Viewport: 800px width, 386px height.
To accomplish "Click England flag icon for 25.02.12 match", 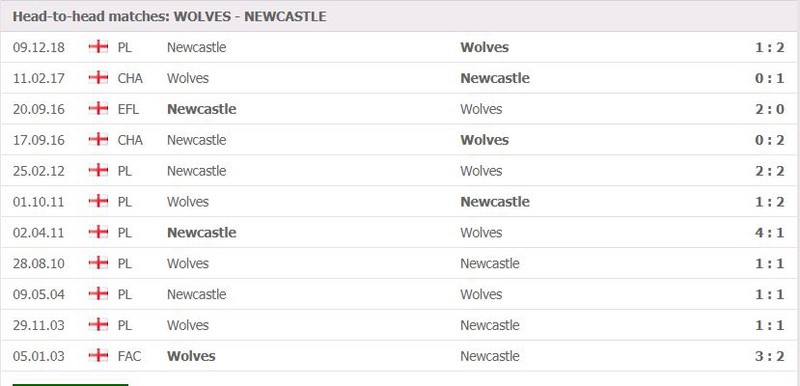I will click(x=98, y=170).
